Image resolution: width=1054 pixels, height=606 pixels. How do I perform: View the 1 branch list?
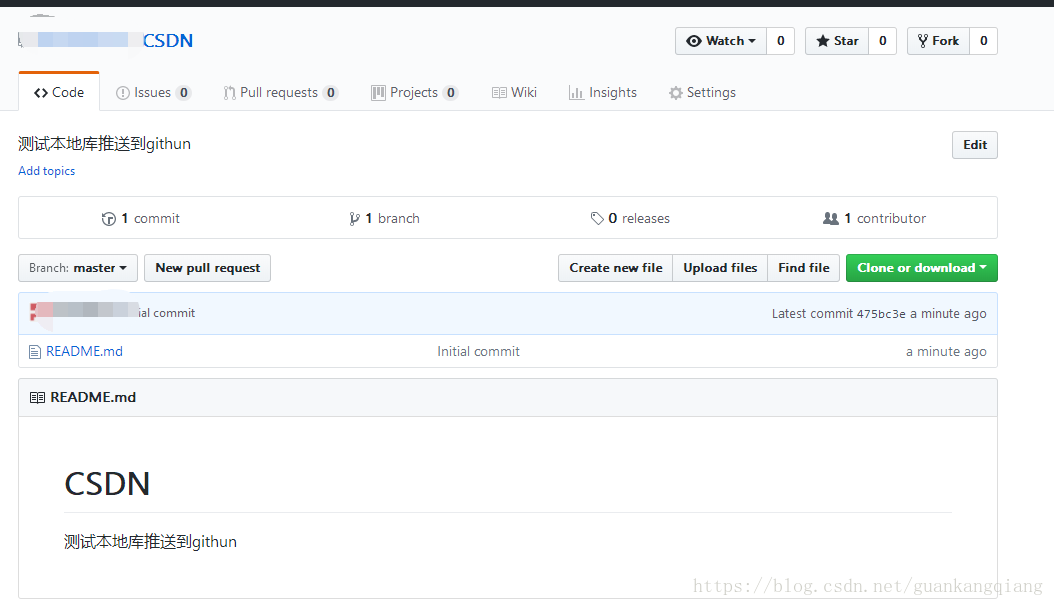pos(384,218)
